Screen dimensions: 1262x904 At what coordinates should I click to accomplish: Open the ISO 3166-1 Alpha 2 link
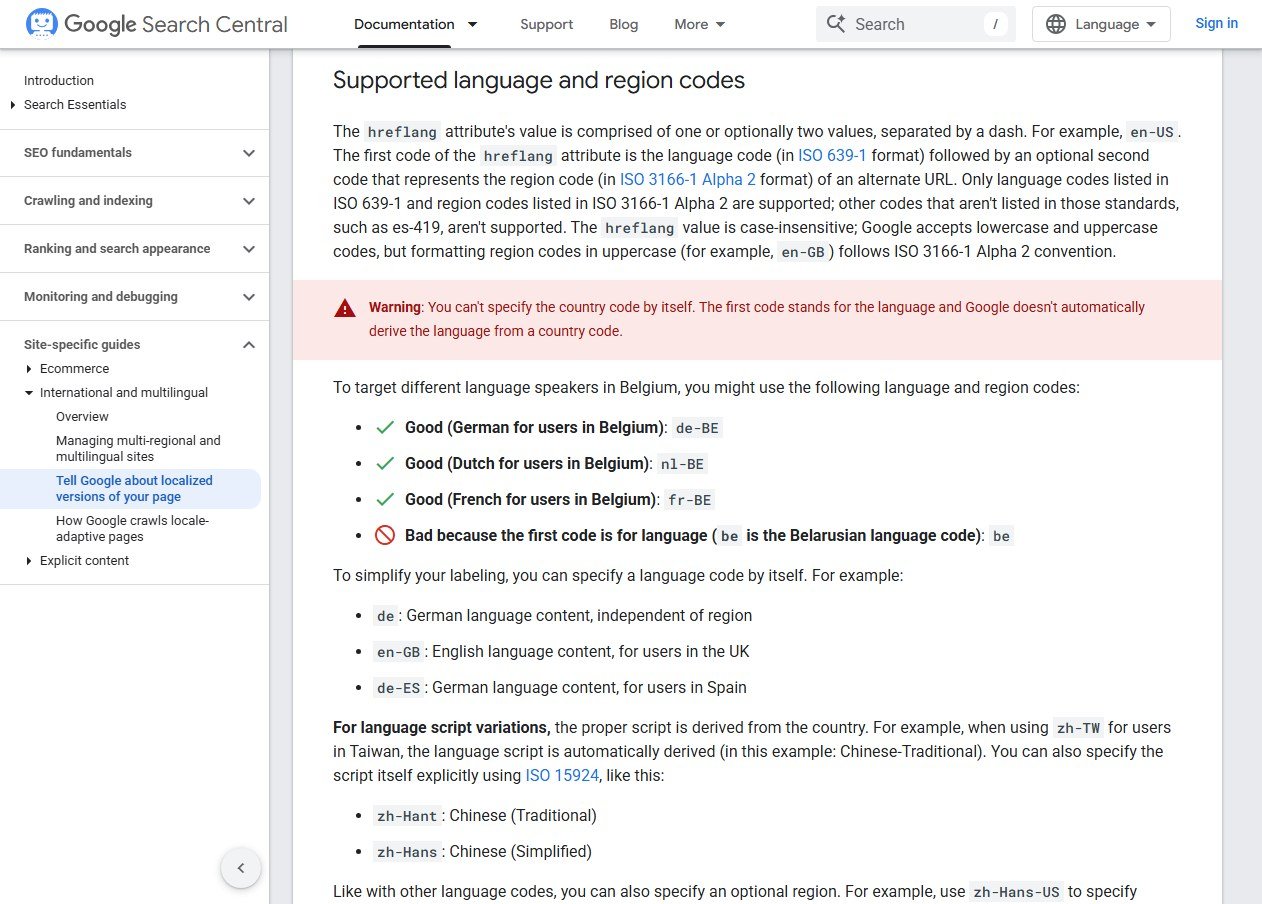(688, 179)
